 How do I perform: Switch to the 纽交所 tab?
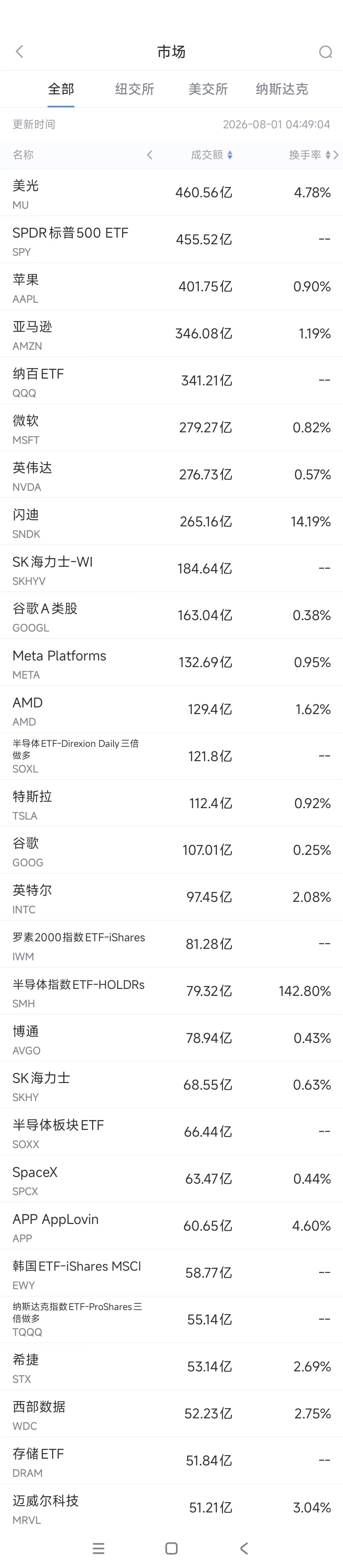(134, 89)
